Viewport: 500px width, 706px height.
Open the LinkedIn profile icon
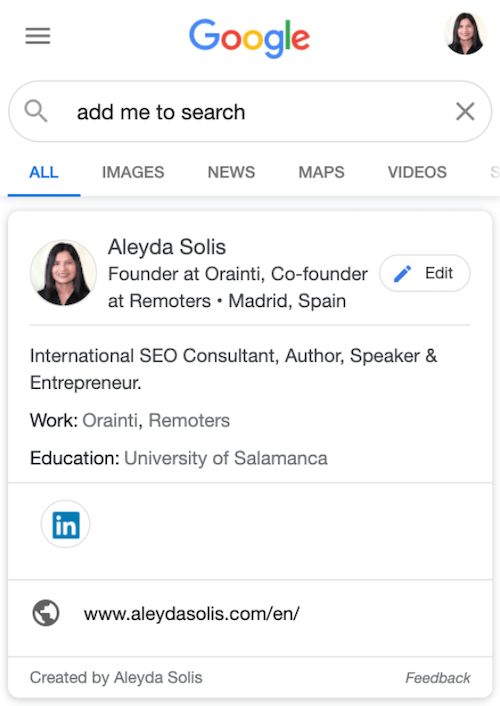coord(66,524)
